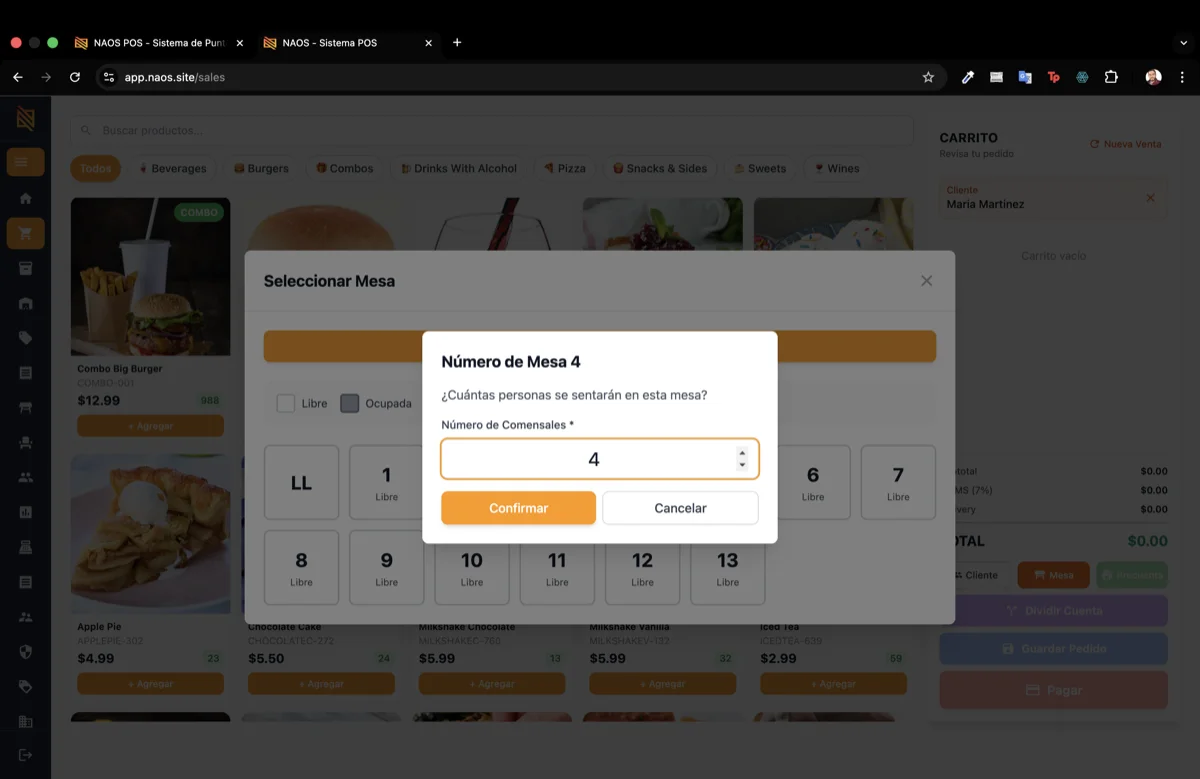Click the home icon in left sidebar
The image size is (1200, 779).
(26, 198)
